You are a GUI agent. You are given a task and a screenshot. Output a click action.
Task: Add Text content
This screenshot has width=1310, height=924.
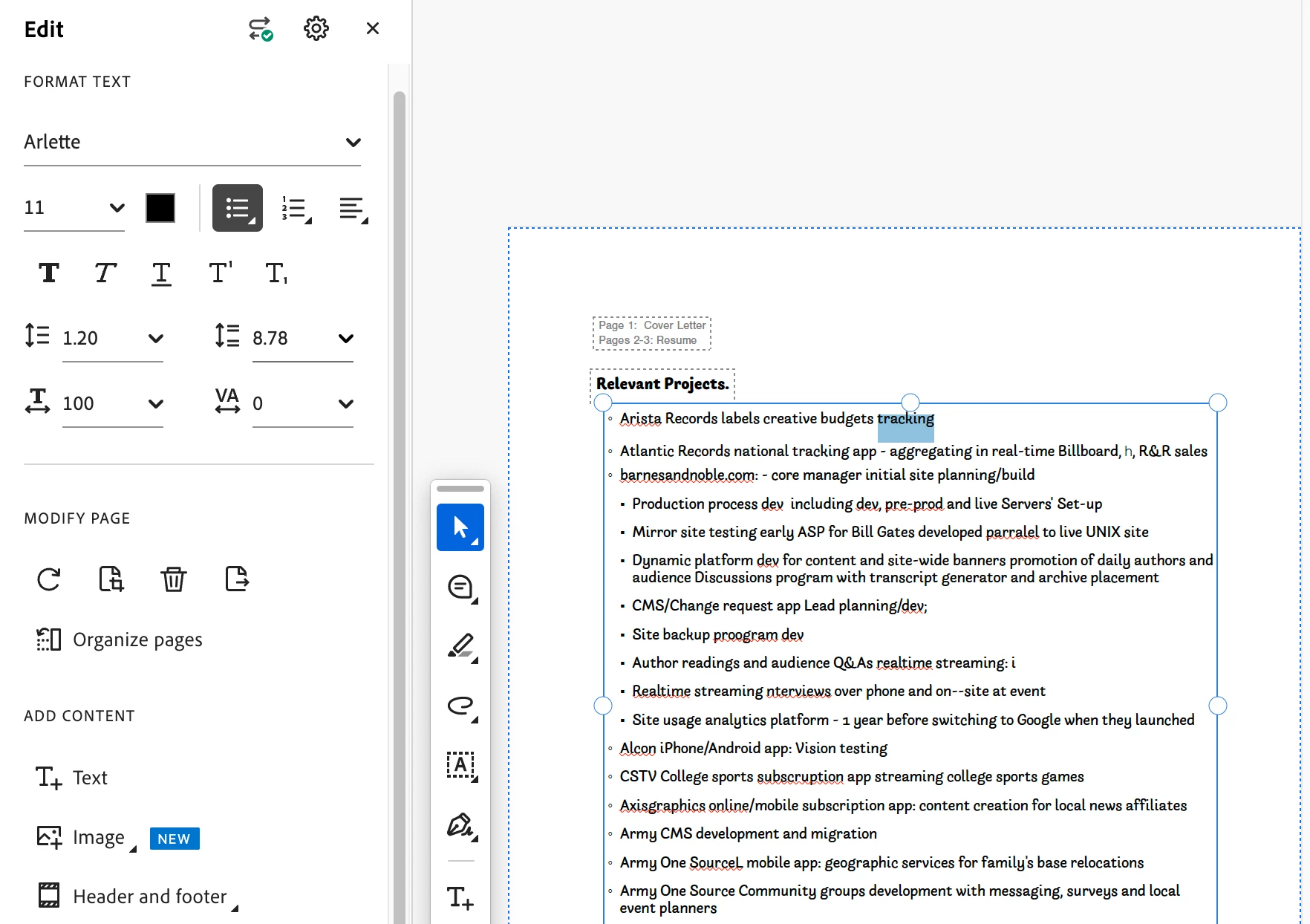72,778
